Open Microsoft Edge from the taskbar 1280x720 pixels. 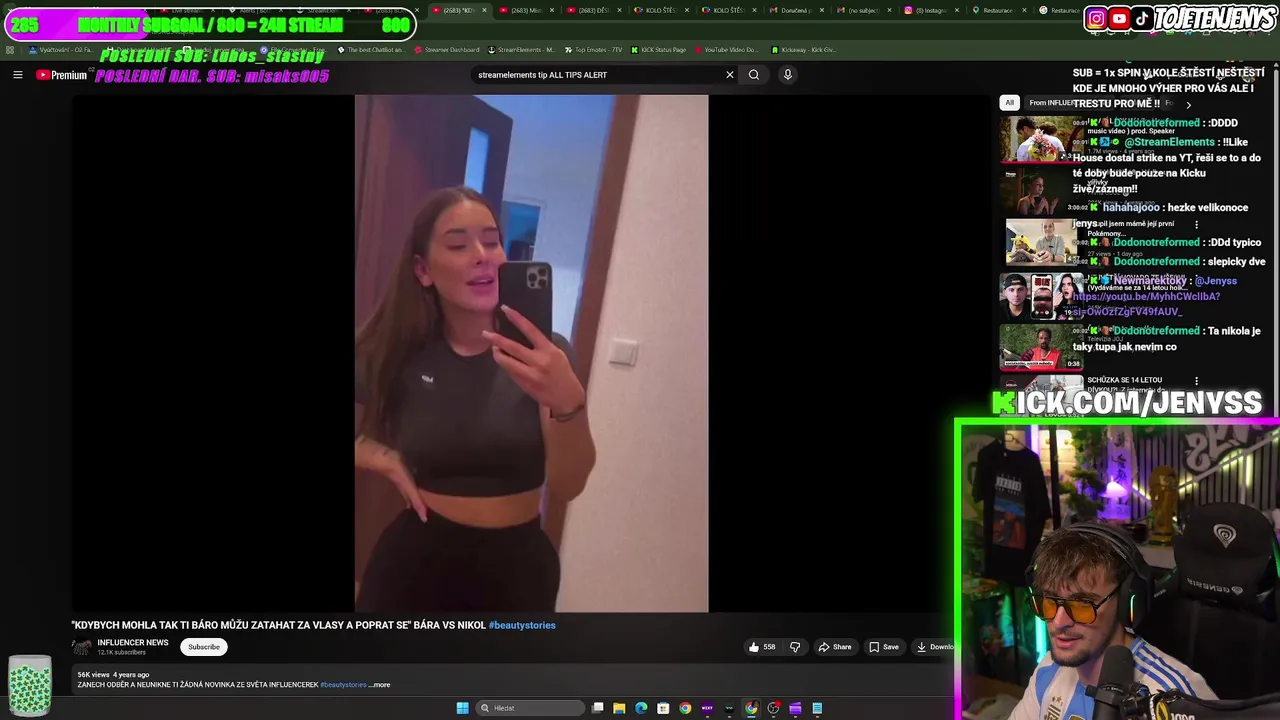[641, 708]
